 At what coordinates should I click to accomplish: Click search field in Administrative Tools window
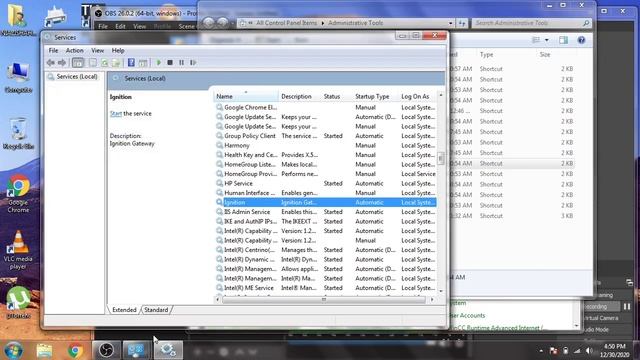(531, 23)
